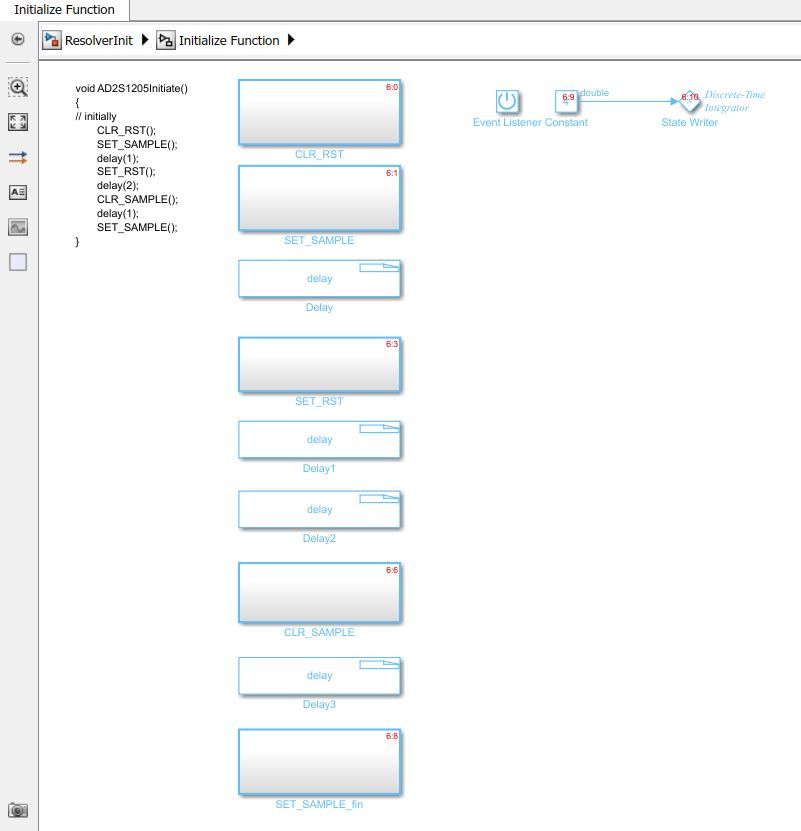Select the State Writer block
The height and width of the screenshot is (831, 801).
coord(689,101)
